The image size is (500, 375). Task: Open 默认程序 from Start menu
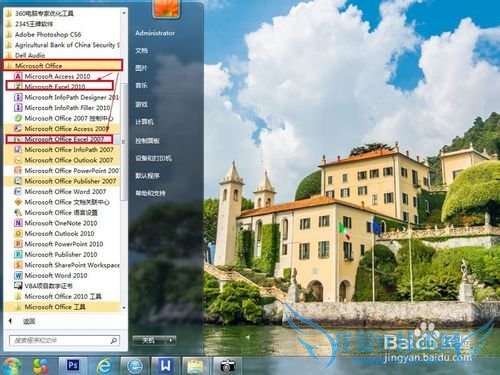[x=147, y=176]
